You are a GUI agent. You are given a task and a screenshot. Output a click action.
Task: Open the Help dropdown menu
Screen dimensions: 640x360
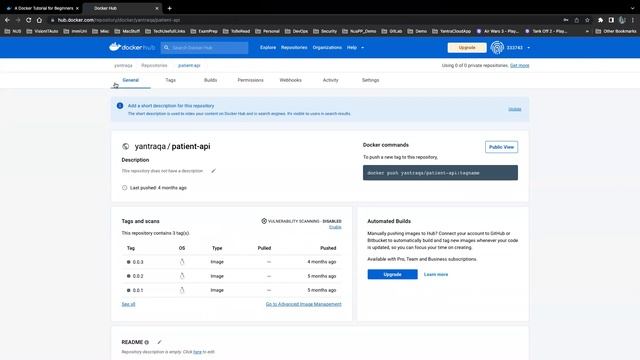(x=355, y=47)
